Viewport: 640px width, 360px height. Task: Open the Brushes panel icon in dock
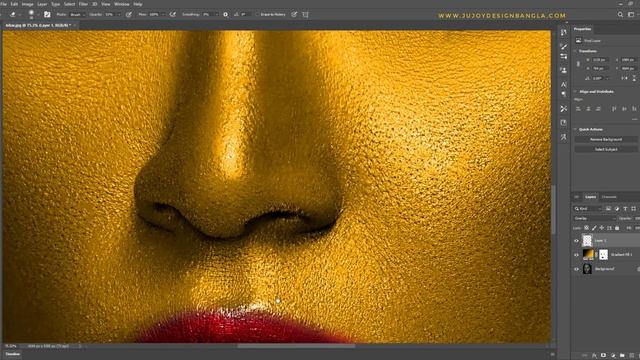pos(564,47)
